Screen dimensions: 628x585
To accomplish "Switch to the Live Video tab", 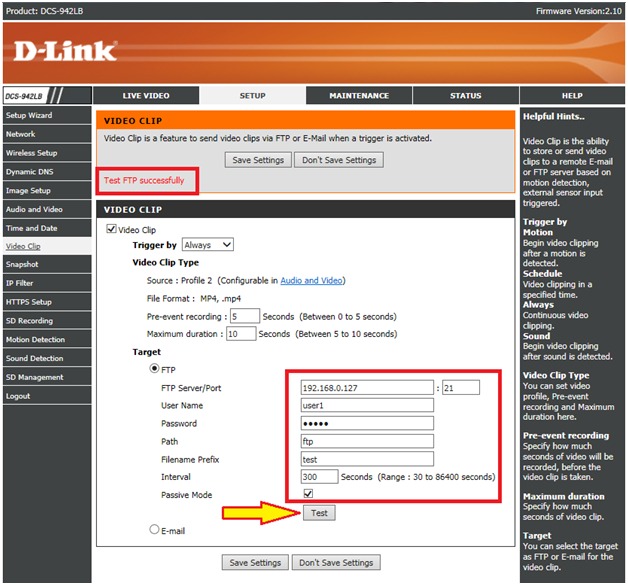I will 146,96.
